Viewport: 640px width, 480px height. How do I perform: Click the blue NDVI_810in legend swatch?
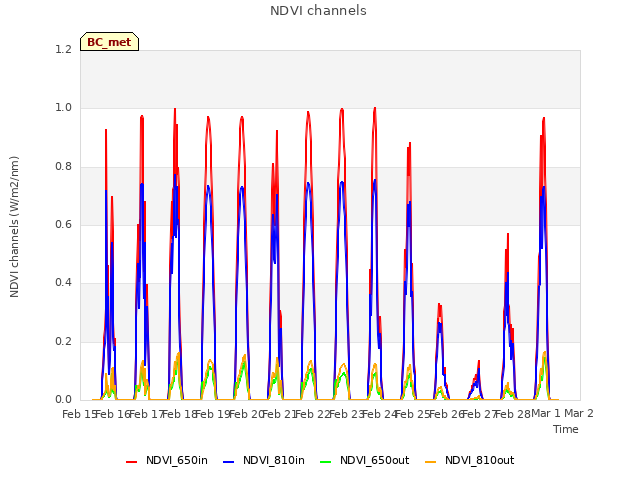(x=229, y=462)
